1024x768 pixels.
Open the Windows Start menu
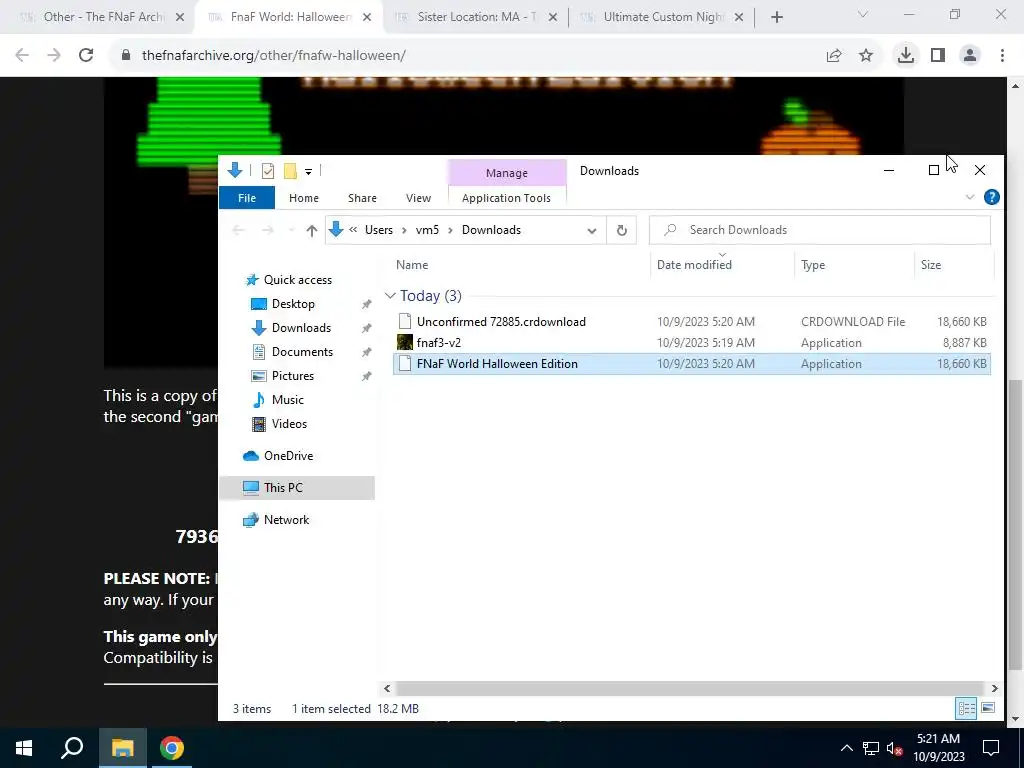click(x=24, y=748)
